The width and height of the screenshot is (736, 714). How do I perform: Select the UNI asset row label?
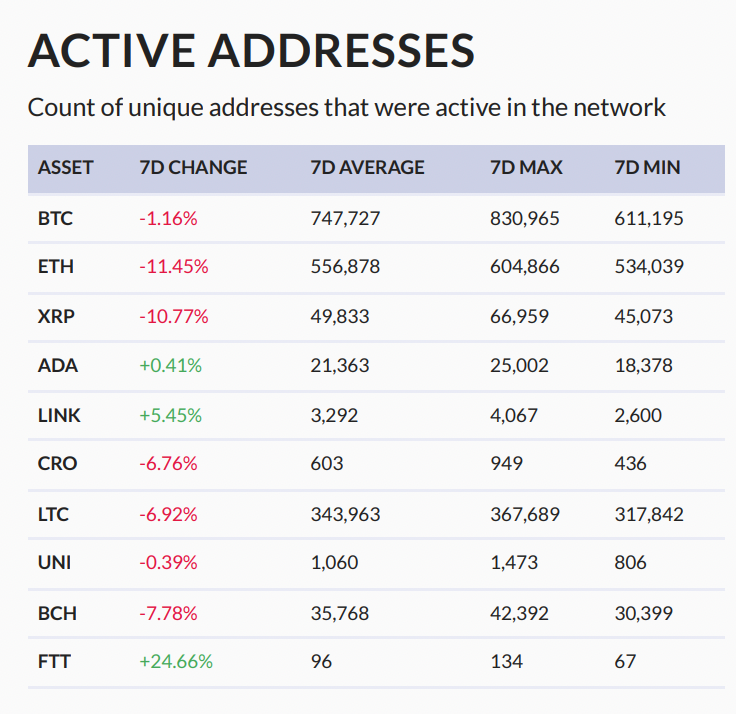pyautogui.click(x=55, y=563)
